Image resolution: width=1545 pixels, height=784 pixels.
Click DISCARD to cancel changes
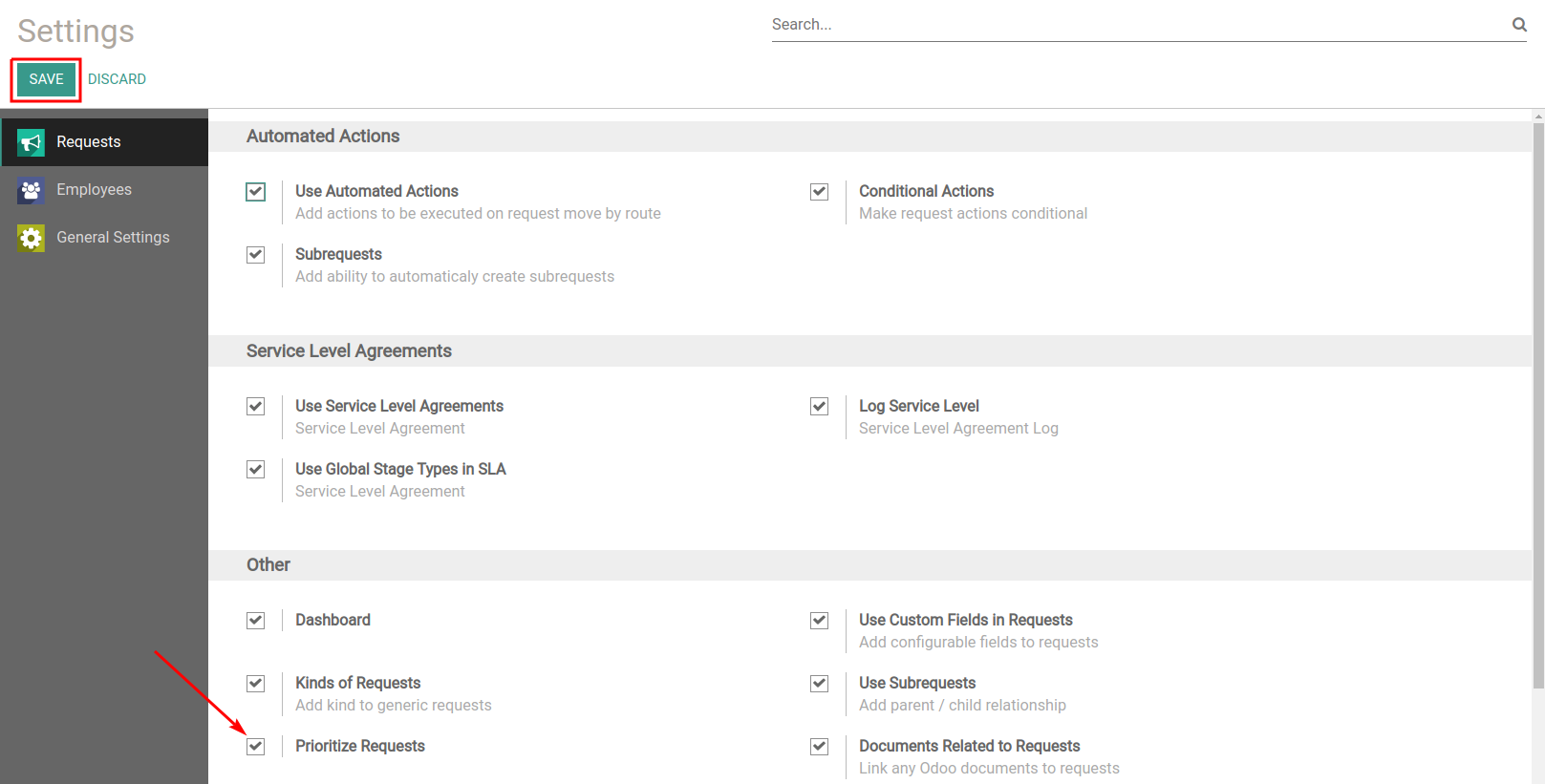117,79
